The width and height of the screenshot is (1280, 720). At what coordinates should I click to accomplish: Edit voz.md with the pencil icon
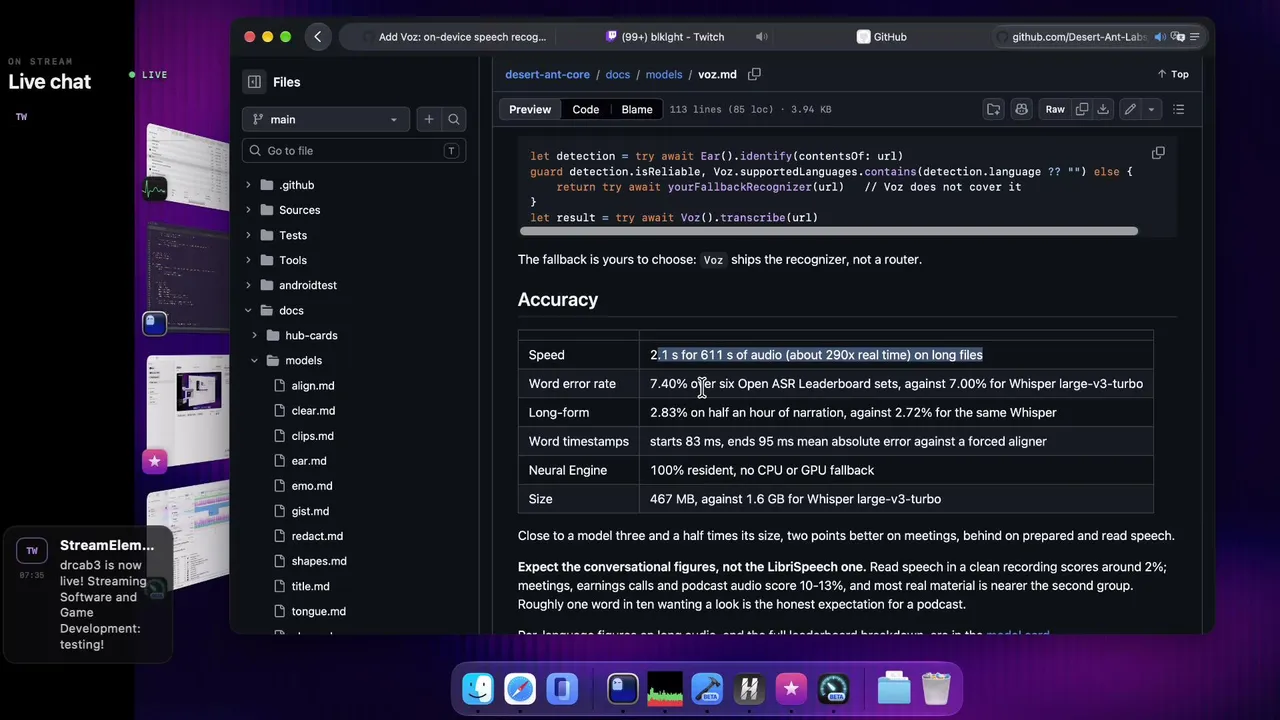point(1130,109)
